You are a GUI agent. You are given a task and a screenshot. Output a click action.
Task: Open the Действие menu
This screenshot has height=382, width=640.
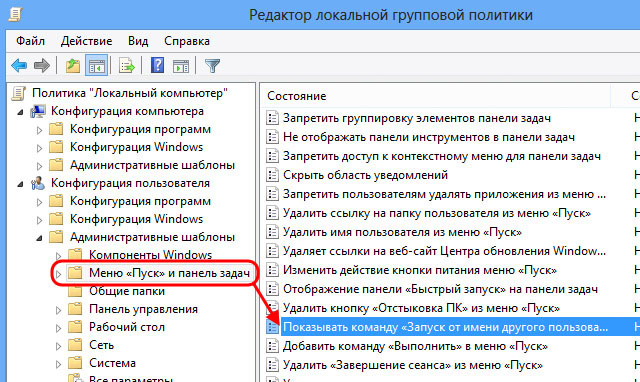pos(86,41)
